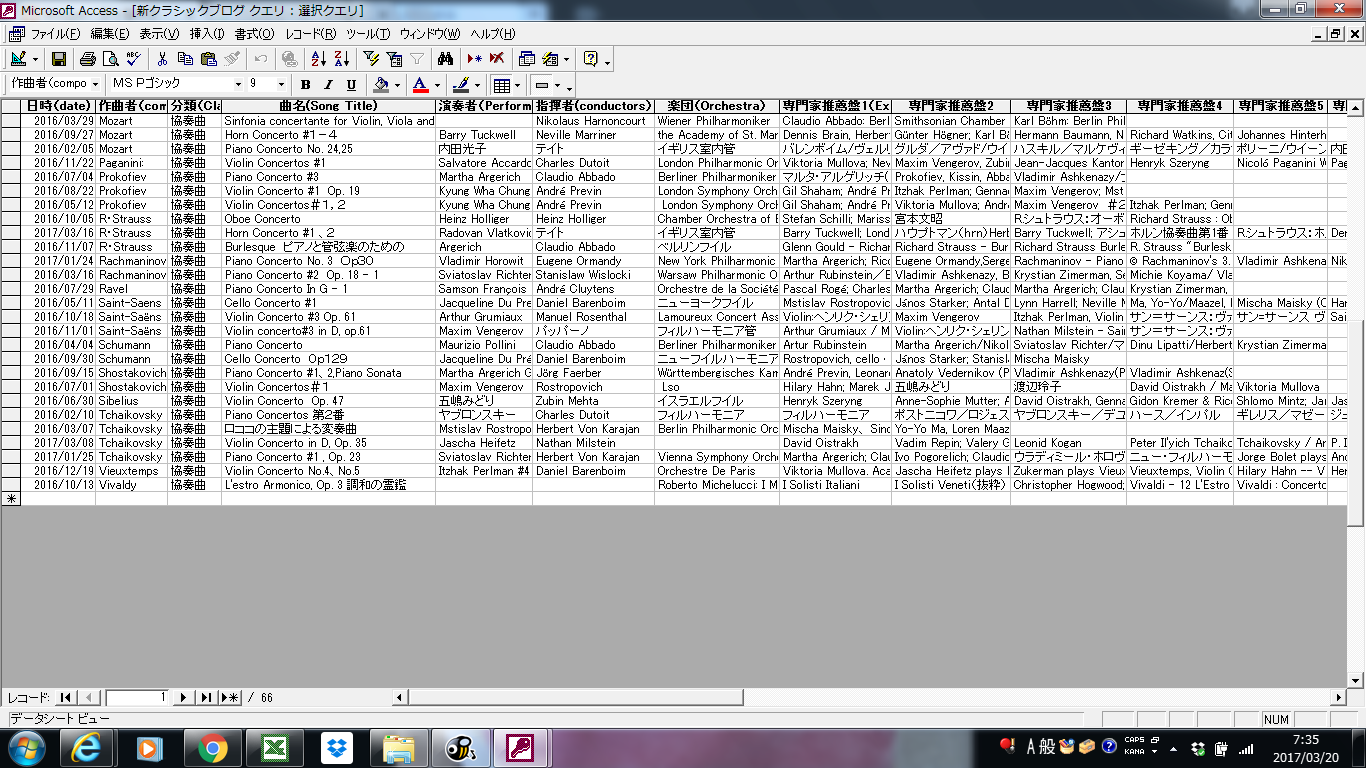Copy the selection to the clipboard
This screenshot has width=1366, height=768.
(x=185, y=59)
